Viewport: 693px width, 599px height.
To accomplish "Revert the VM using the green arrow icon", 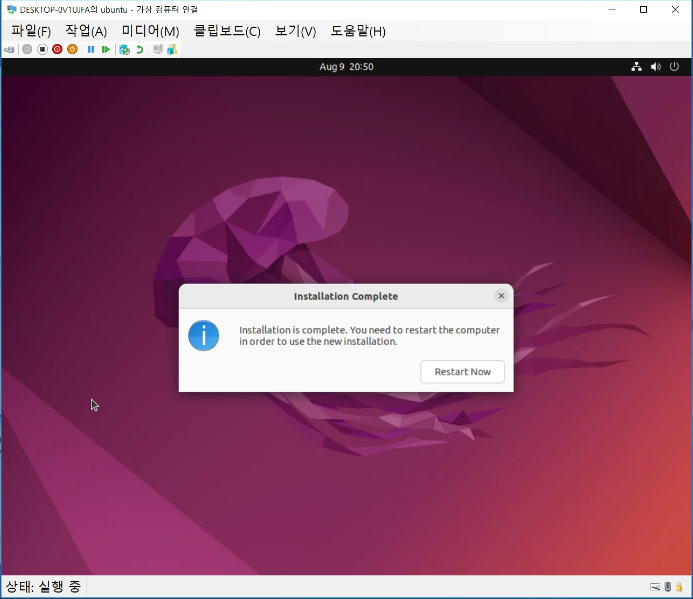I will 140,50.
